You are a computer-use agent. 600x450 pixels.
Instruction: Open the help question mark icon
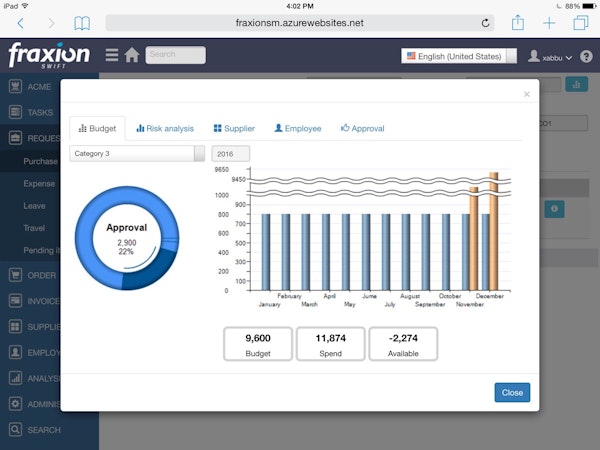pyautogui.click(x=586, y=56)
